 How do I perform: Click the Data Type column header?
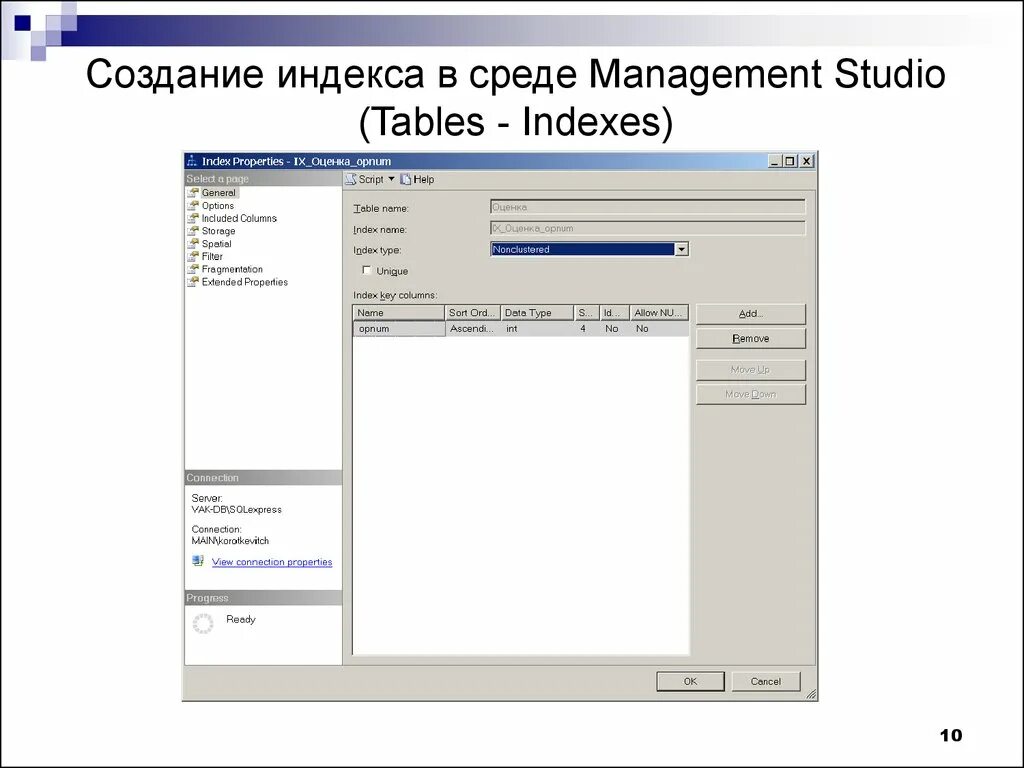point(537,313)
